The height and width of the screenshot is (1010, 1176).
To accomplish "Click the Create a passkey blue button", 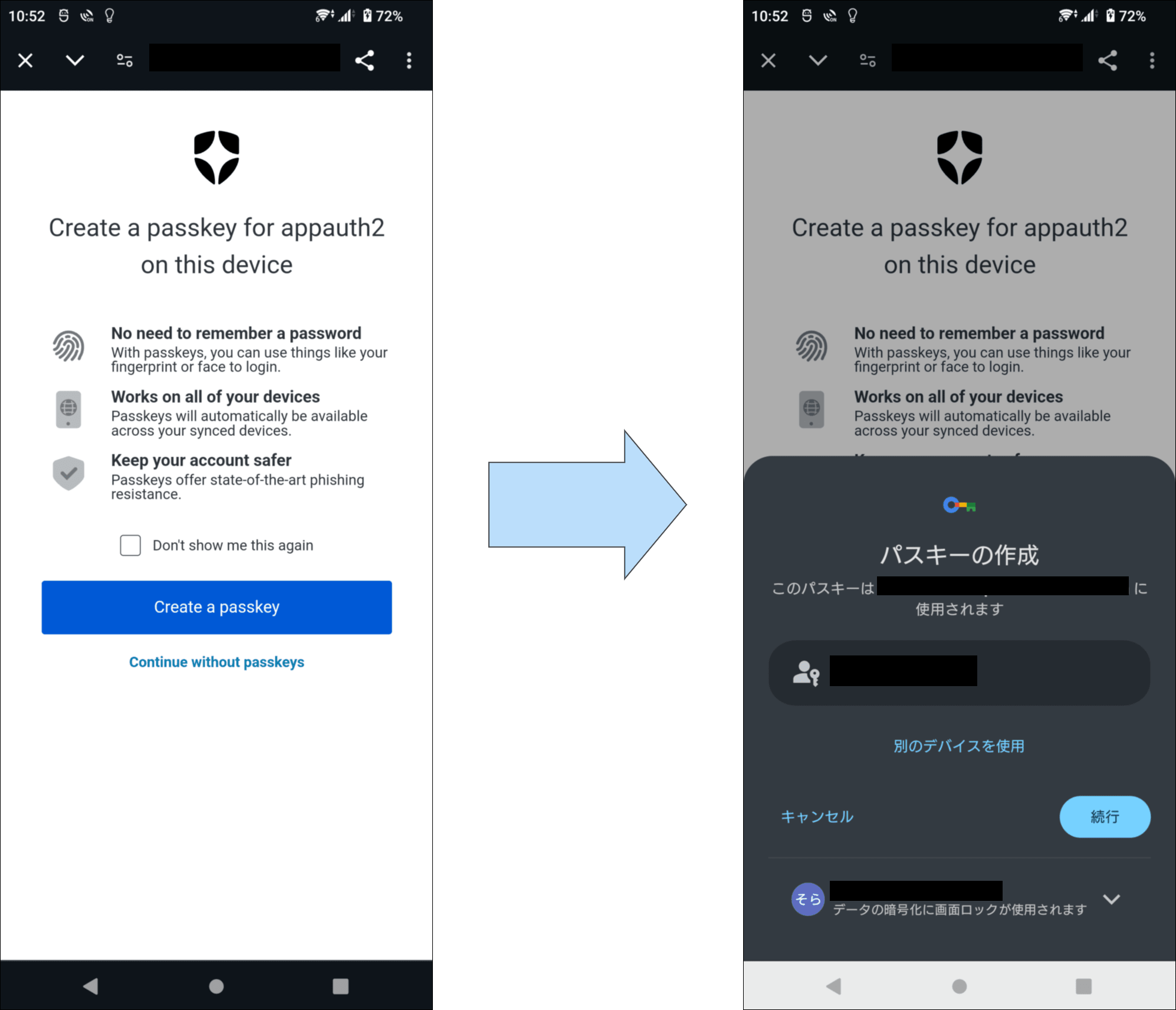I will tap(216, 606).
